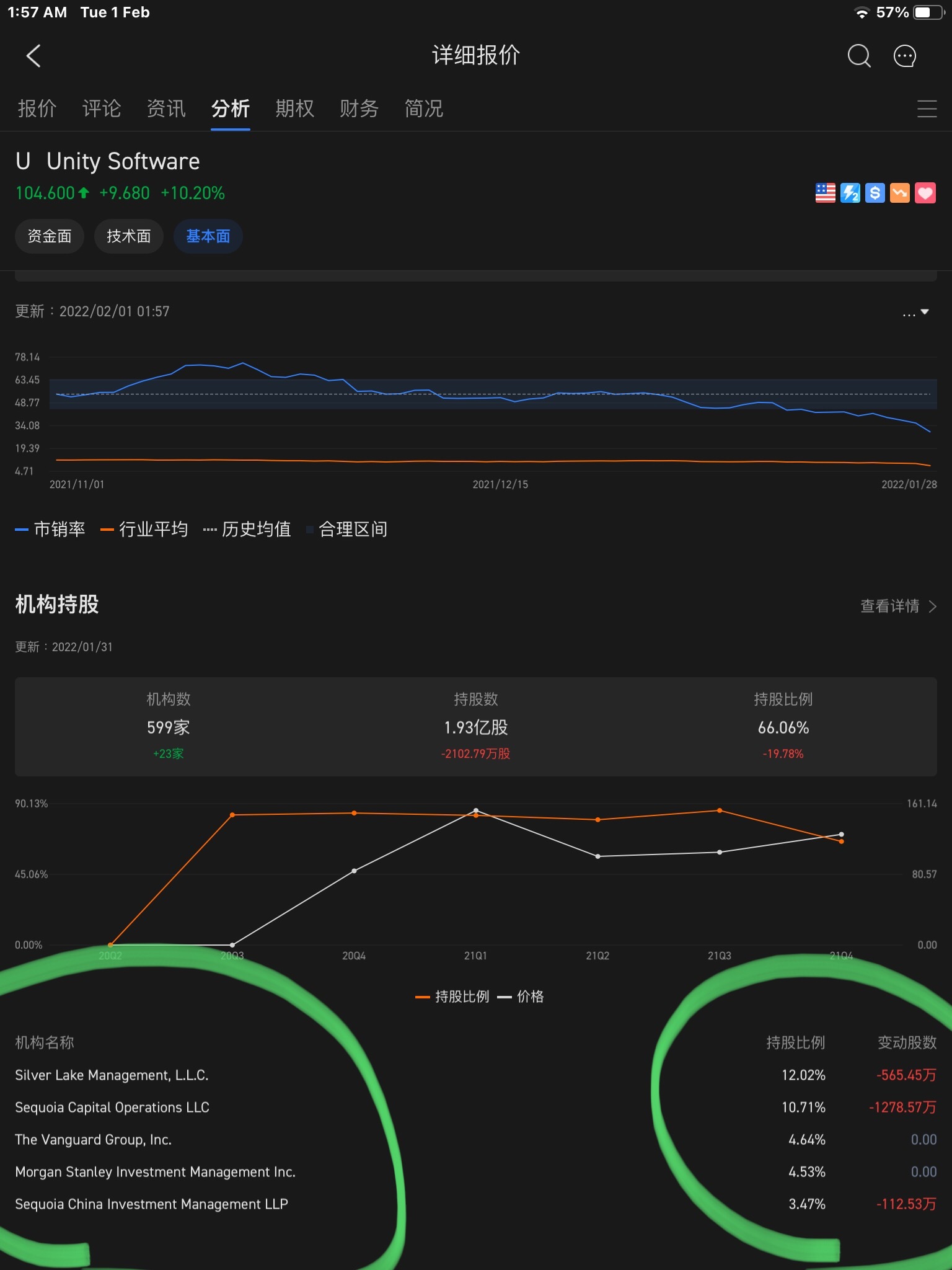
Task: Tap the -565.45万 share change value
Action: tap(906, 1075)
